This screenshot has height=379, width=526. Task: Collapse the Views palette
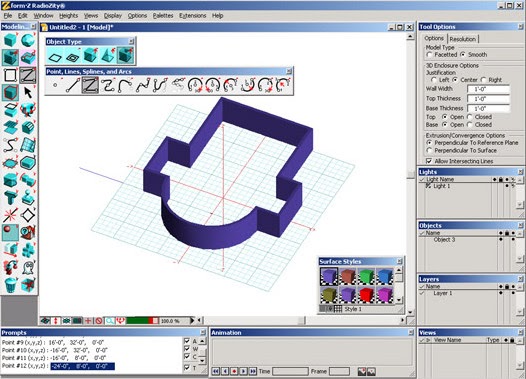coord(520,333)
